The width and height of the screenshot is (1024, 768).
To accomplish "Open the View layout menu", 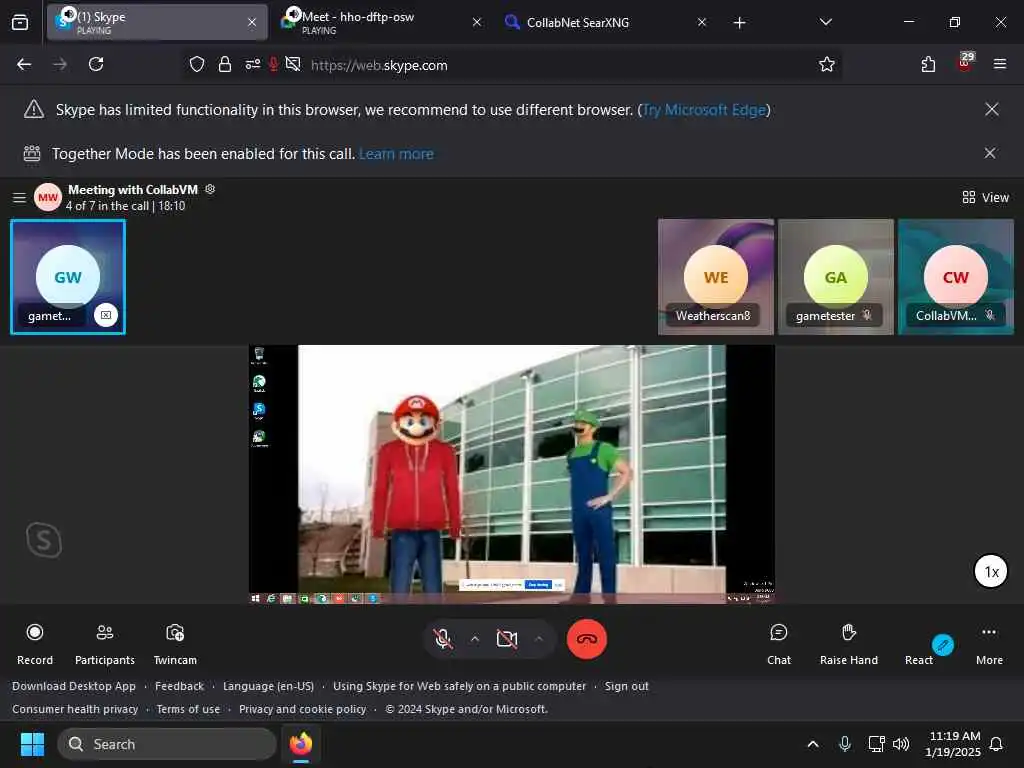I will tap(985, 197).
